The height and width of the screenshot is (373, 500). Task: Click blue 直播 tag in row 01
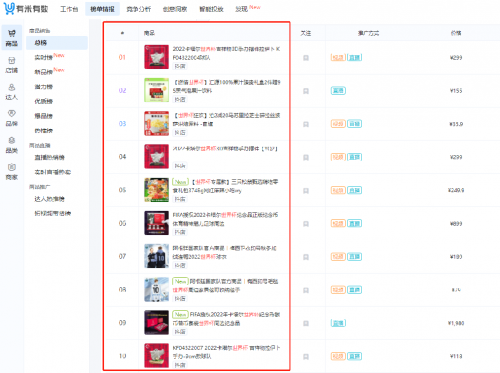click(354, 57)
